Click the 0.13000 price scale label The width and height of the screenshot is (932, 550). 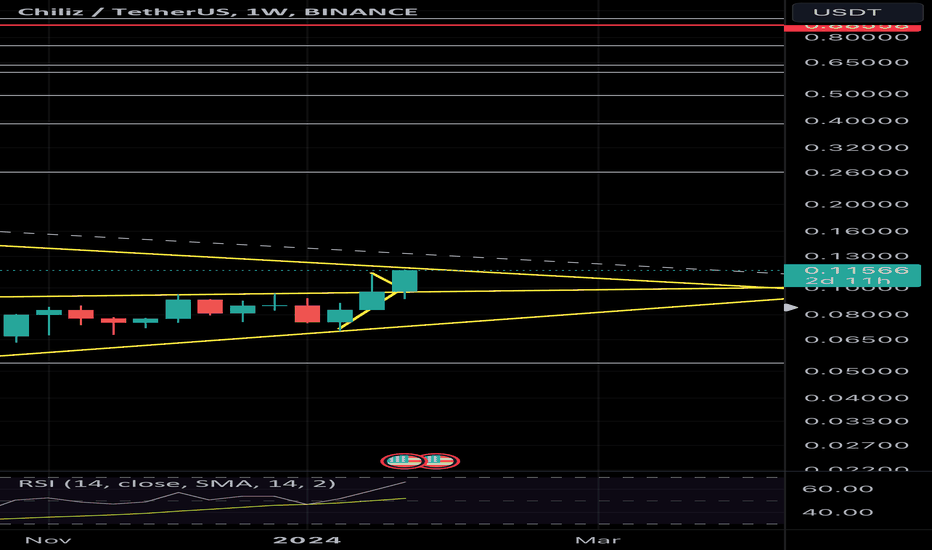coord(857,256)
